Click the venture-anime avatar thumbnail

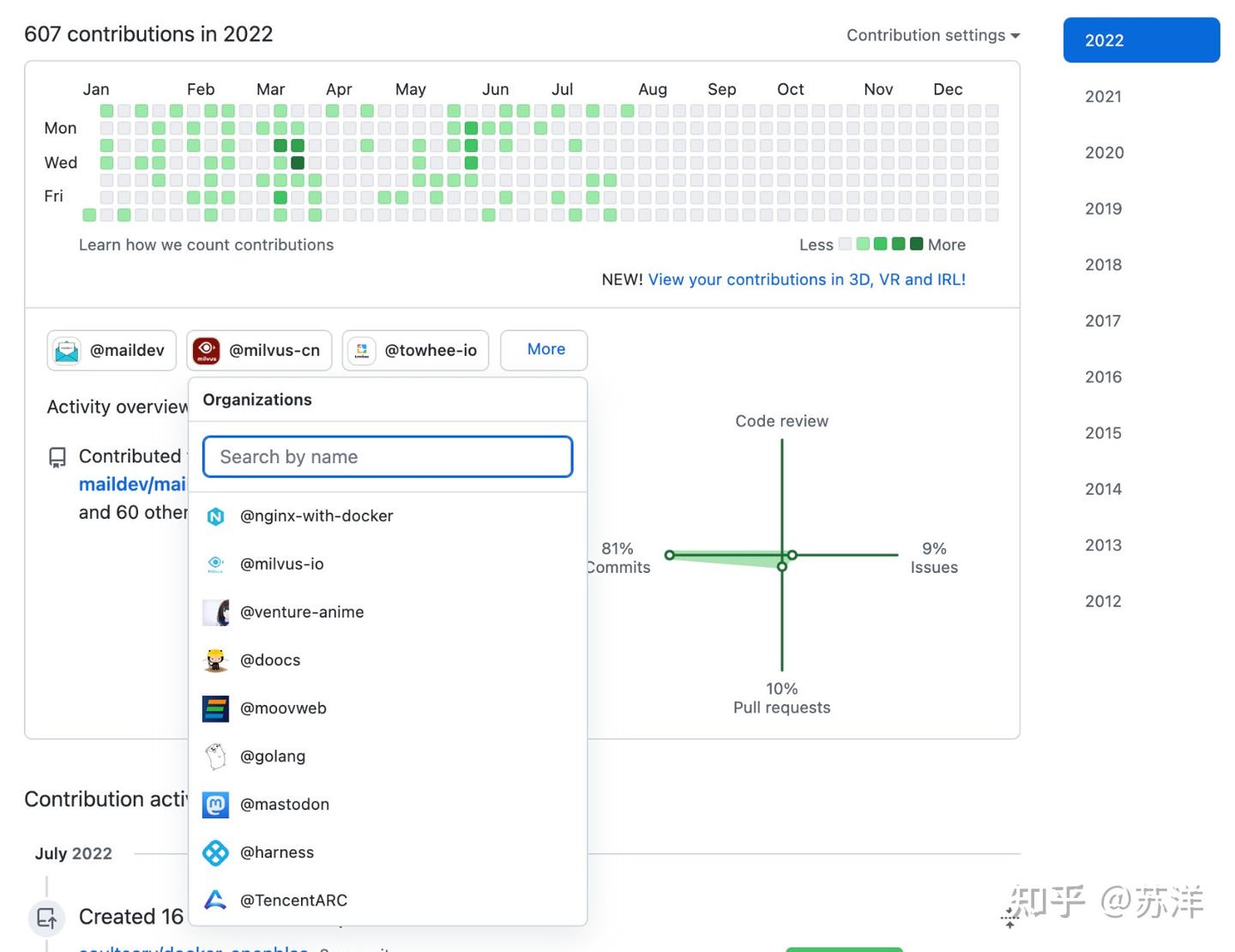[x=215, y=612]
